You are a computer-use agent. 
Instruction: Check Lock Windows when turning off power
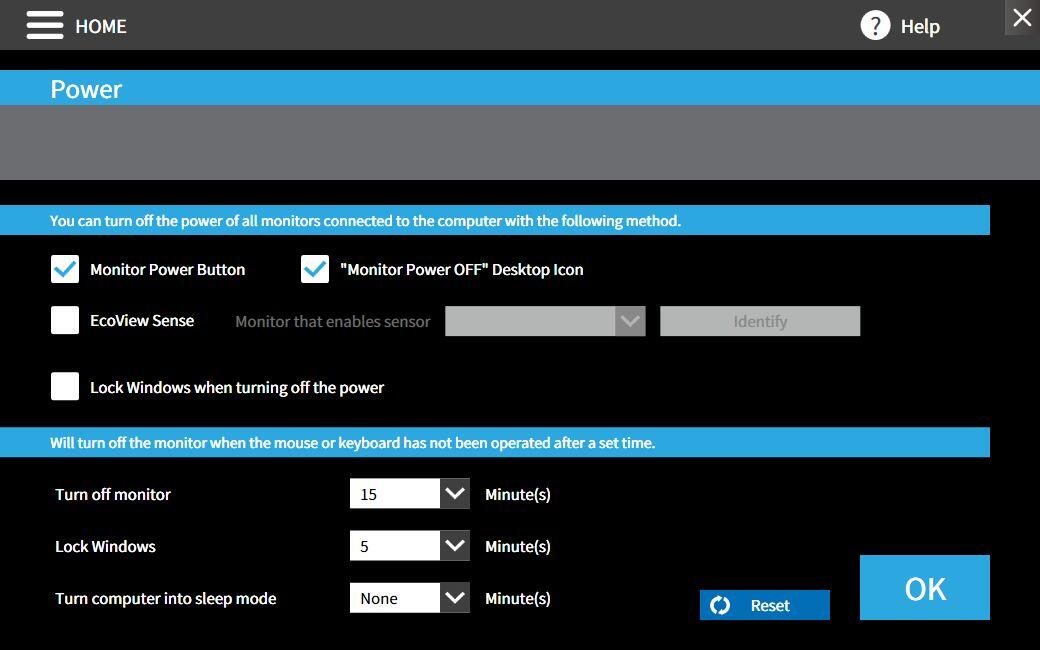[65, 387]
